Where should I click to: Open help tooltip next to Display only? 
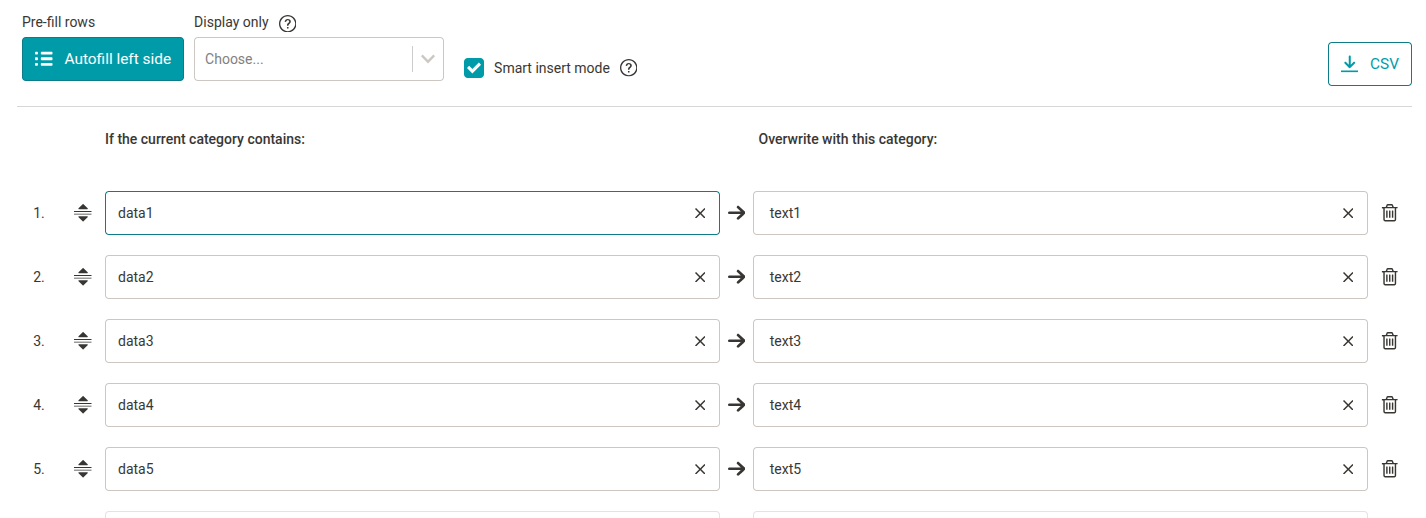click(x=287, y=24)
